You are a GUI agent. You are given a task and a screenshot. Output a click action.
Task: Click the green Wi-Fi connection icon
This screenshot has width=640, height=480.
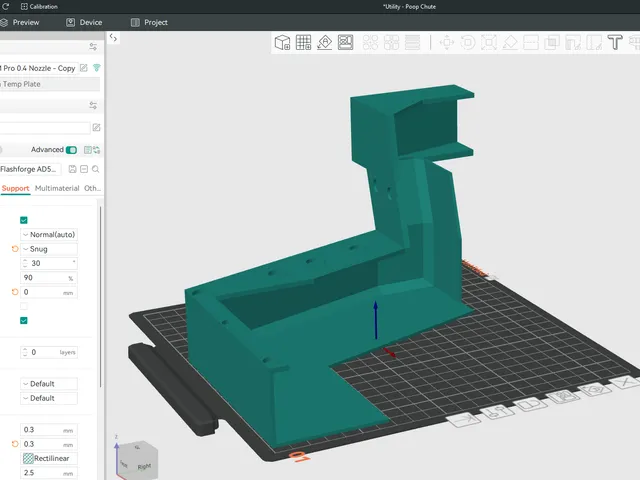pyautogui.click(x=97, y=68)
